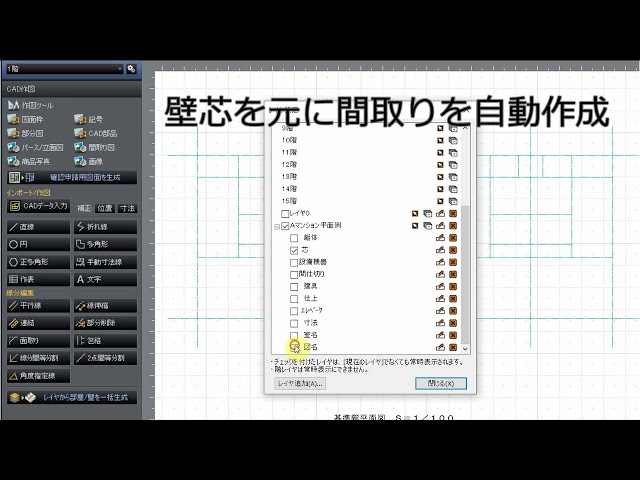Select the 面取り chamfer tool
Image resolution: width=640 pixels, height=480 pixels.
(38, 341)
